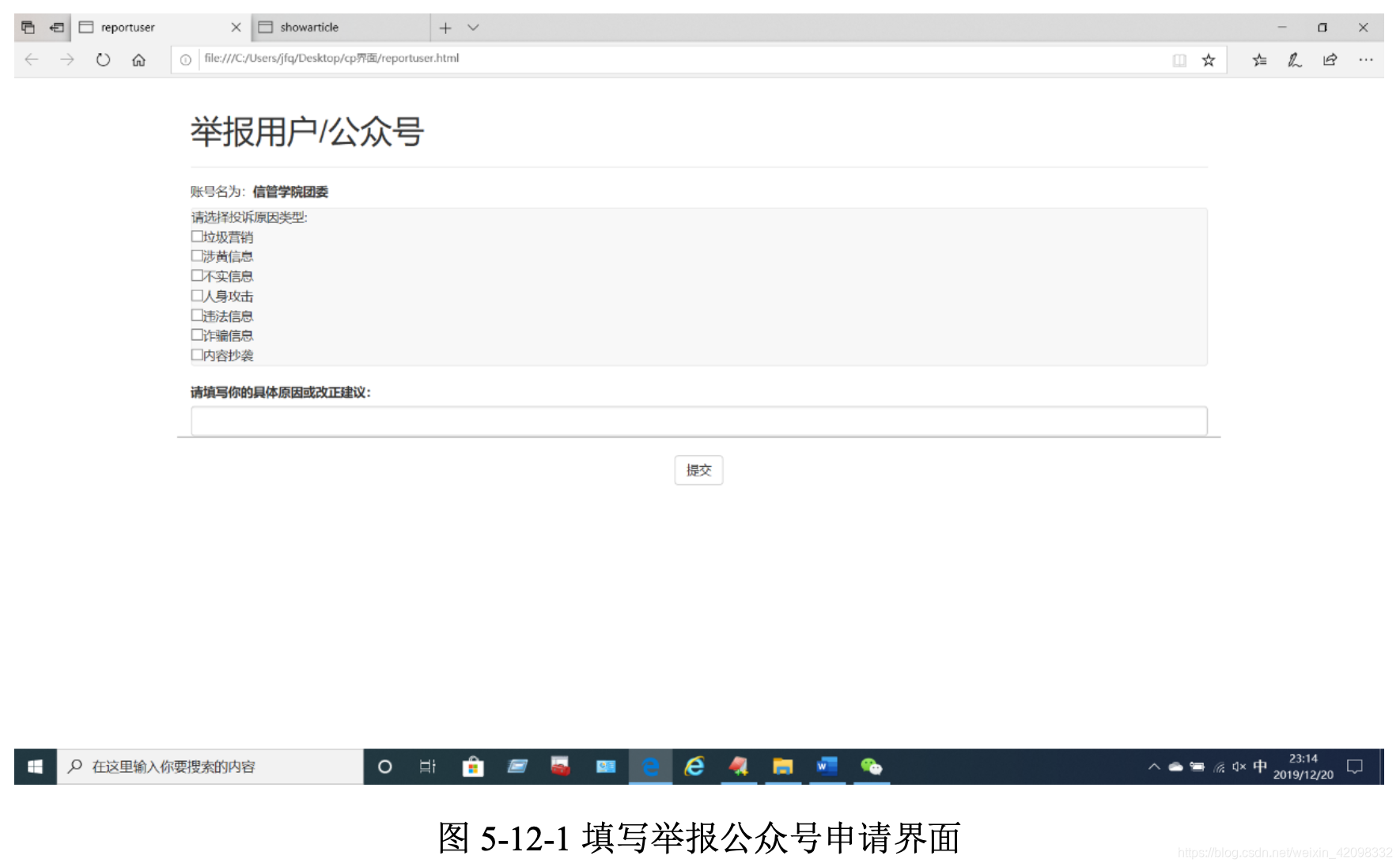Screen dimensions: 1400x867
Task: Expand the tab preview chevron
Action: [473, 28]
